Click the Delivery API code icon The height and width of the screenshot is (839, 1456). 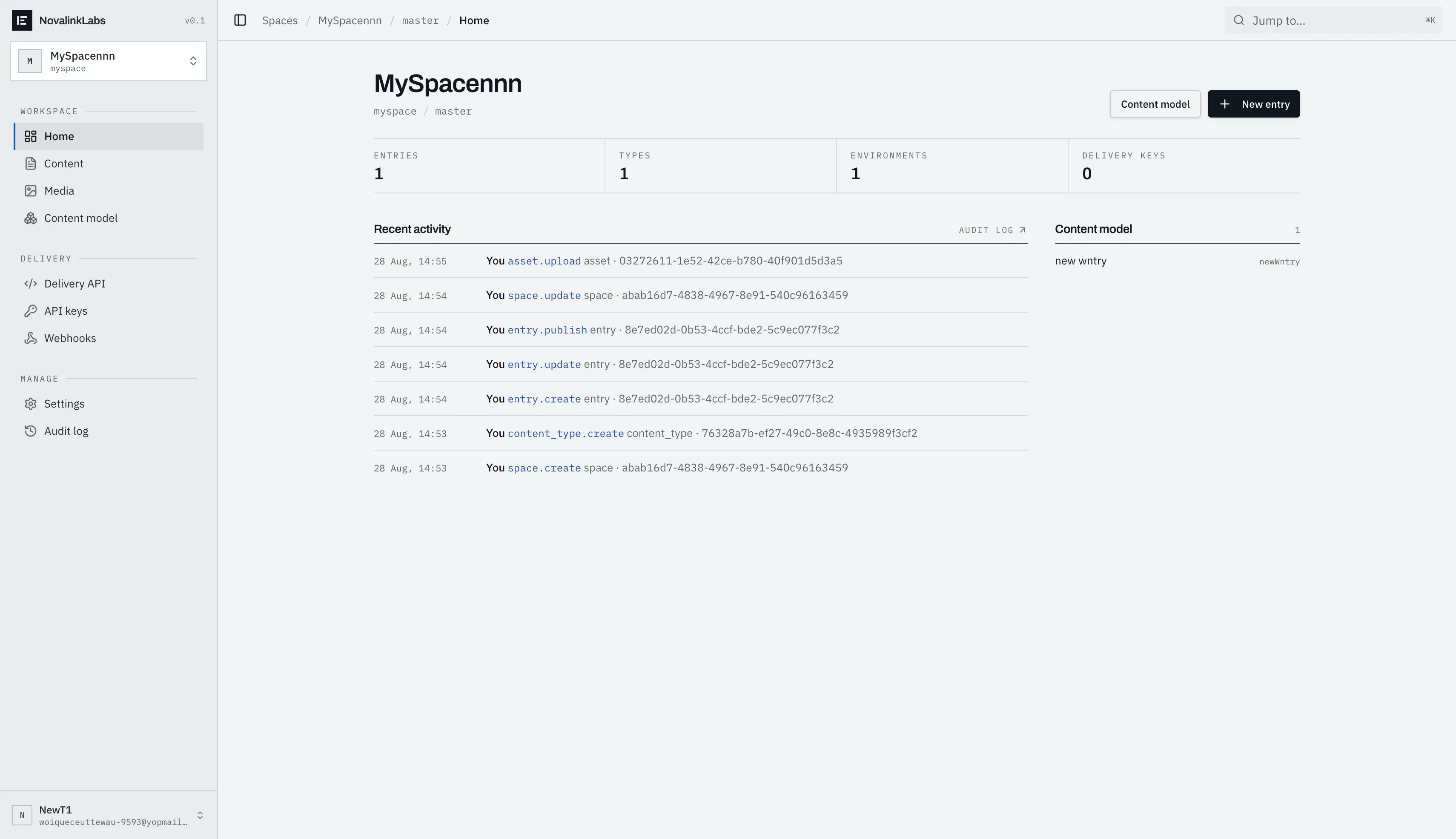pyautogui.click(x=31, y=284)
